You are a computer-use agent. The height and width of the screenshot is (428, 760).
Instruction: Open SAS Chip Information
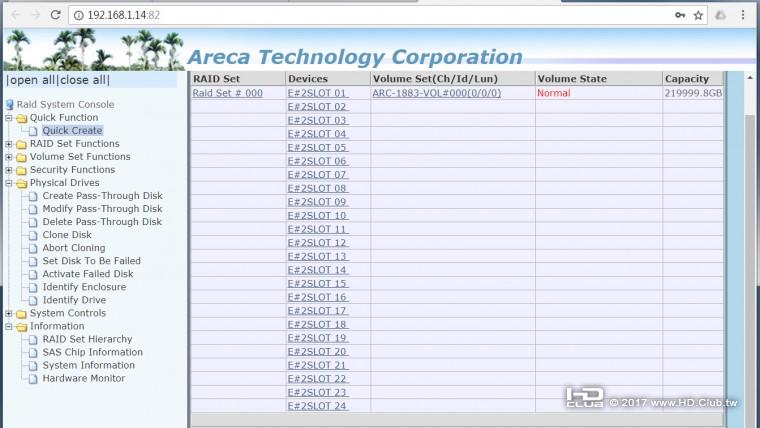pos(93,352)
